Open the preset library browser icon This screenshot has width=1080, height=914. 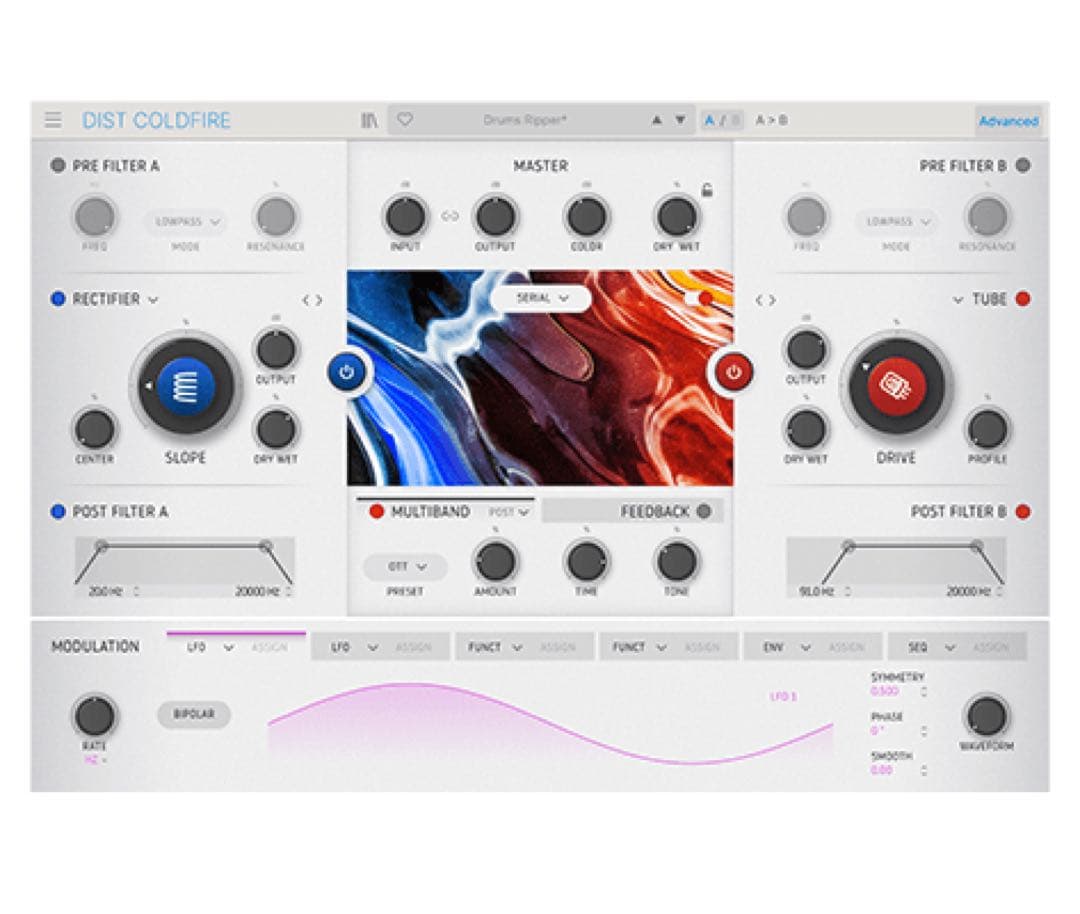point(369,118)
